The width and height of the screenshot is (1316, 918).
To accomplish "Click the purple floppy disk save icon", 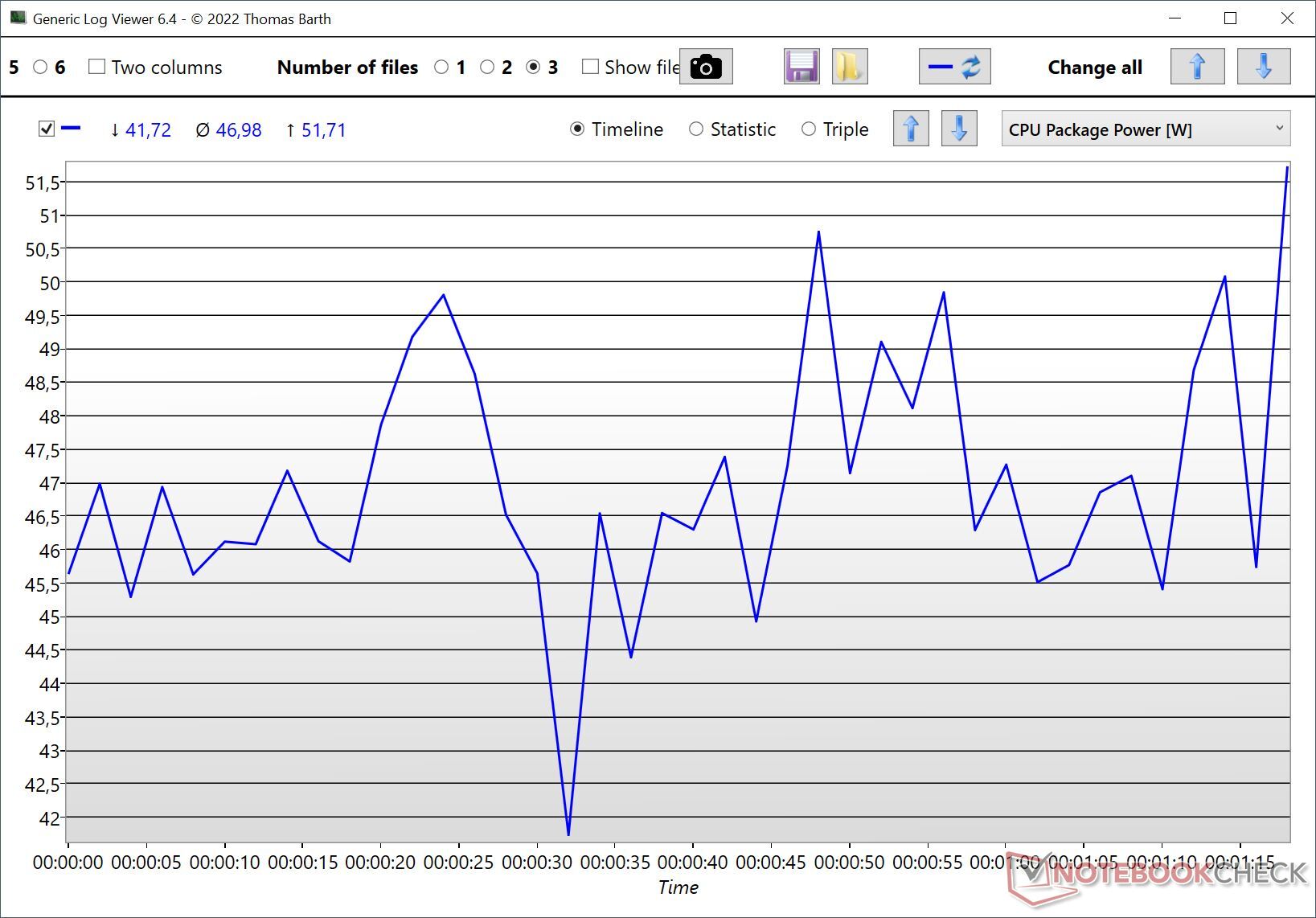I will [x=801, y=67].
